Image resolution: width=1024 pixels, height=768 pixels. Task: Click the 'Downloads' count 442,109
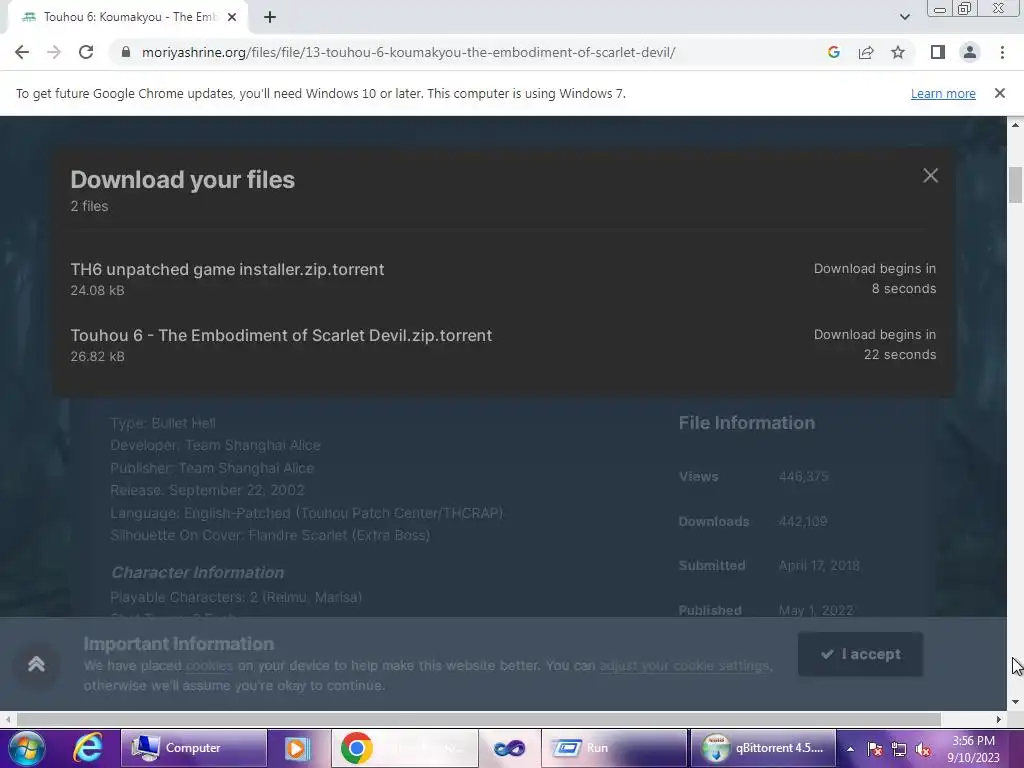pyautogui.click(x=803, y=521)
